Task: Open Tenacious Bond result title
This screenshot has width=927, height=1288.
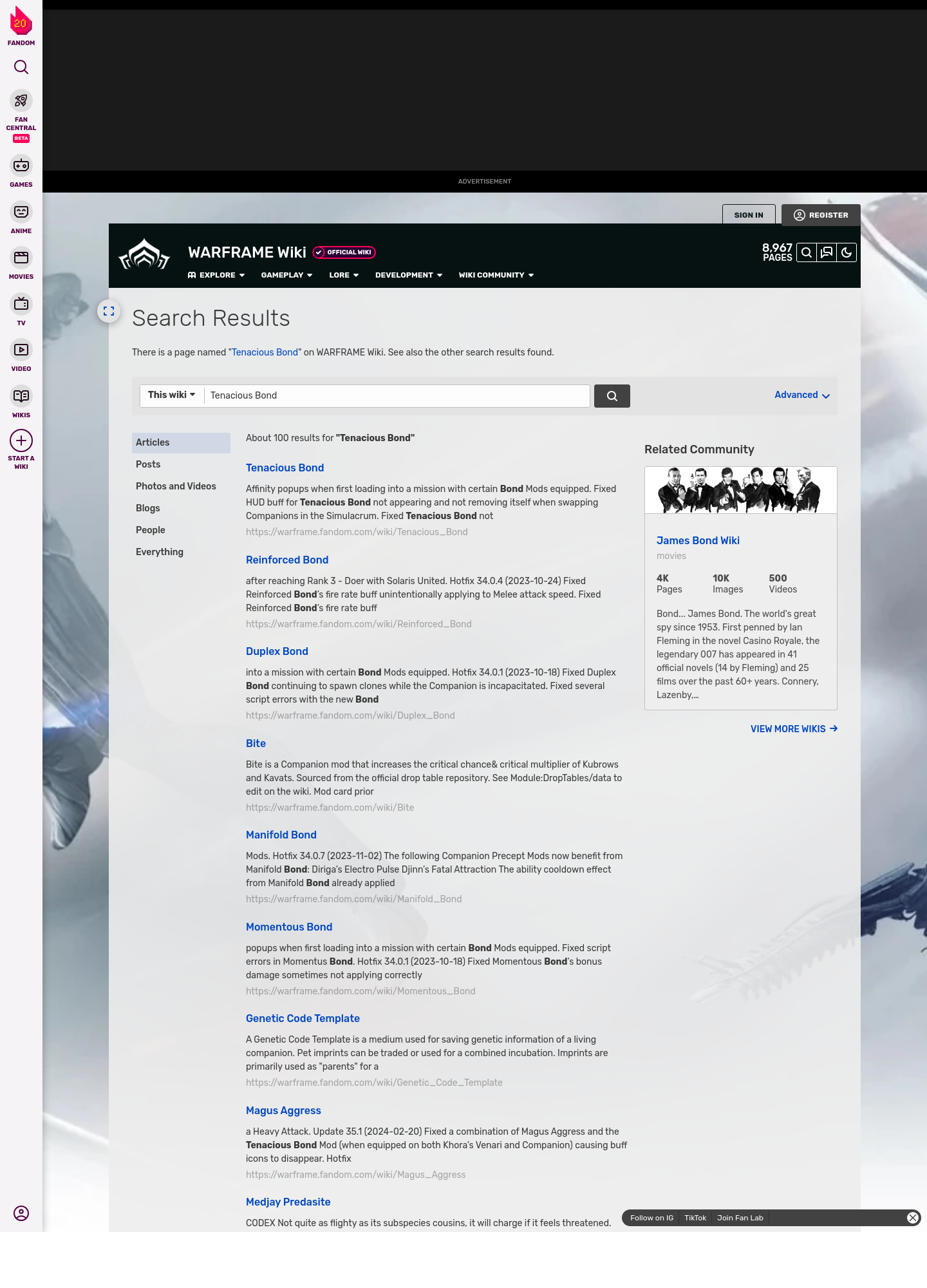Action: pos(285,468)
